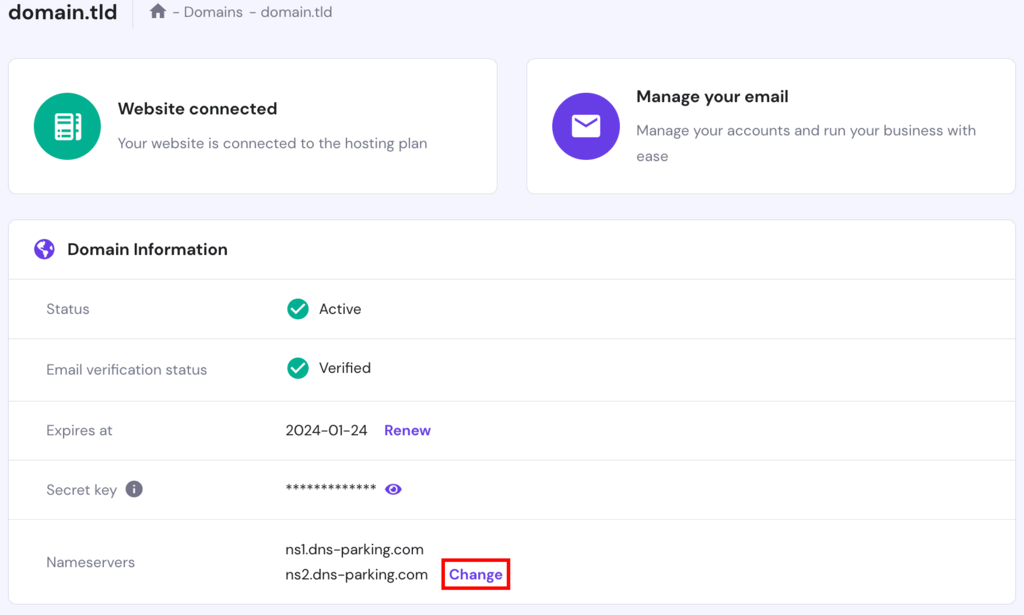Viewport: 1024px width, 615px height.
Task: Click the Verified status checkmark icon
Action: 297,369
